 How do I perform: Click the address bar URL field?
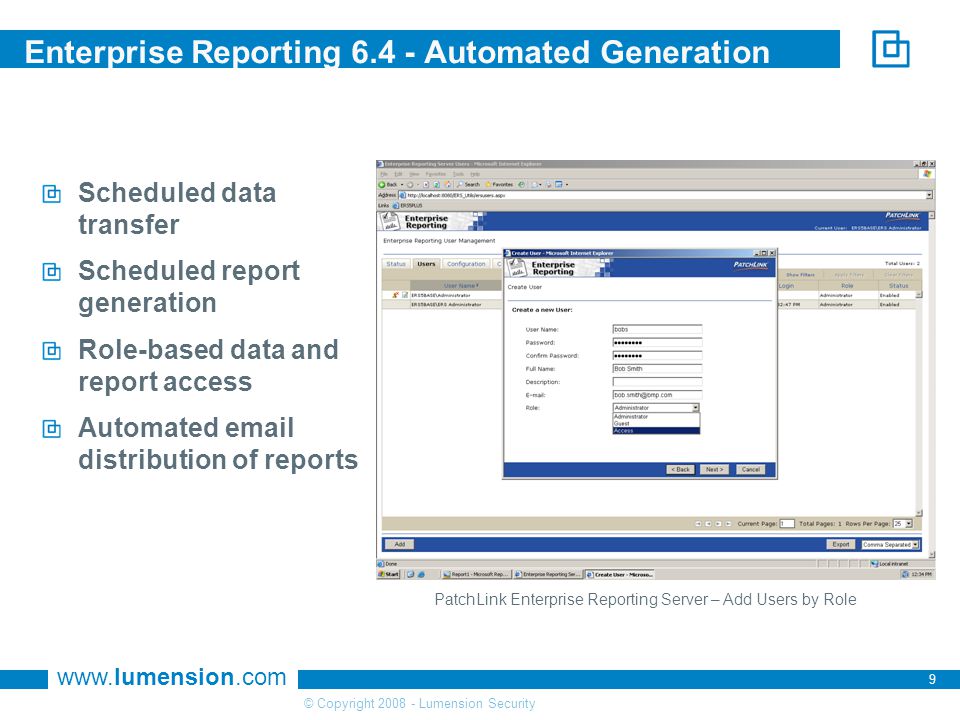[x=661, y=195]
